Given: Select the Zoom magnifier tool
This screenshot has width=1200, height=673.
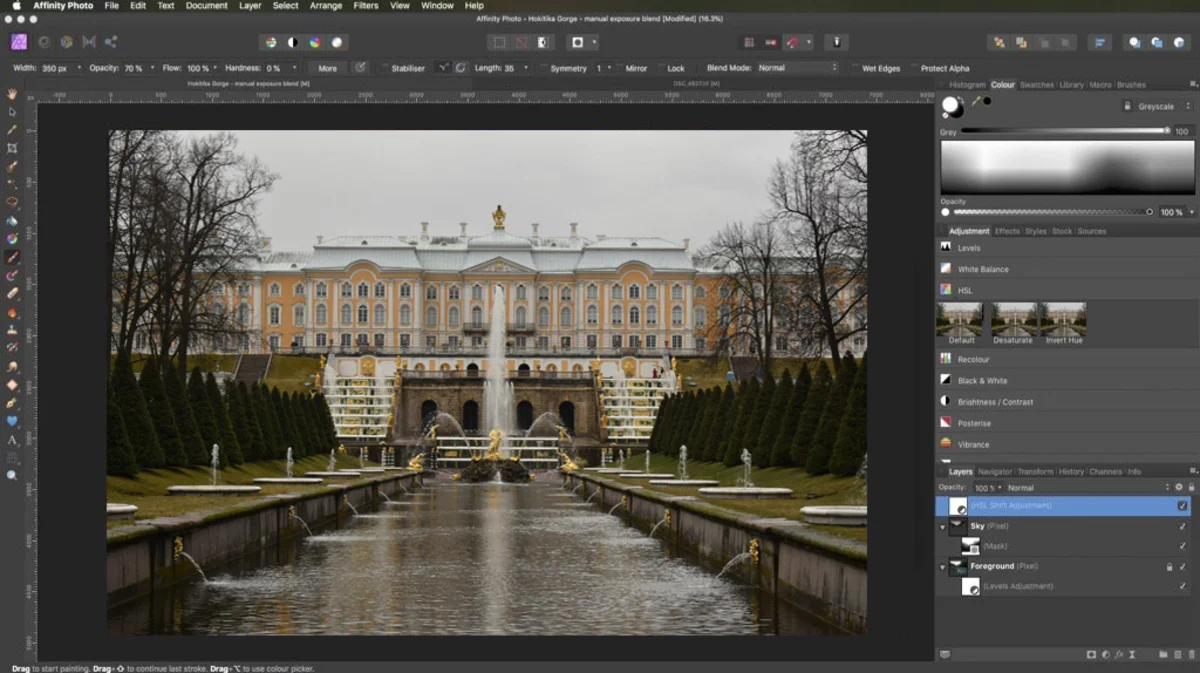Looking at the screenshot, I should click(x=12, y=475).
